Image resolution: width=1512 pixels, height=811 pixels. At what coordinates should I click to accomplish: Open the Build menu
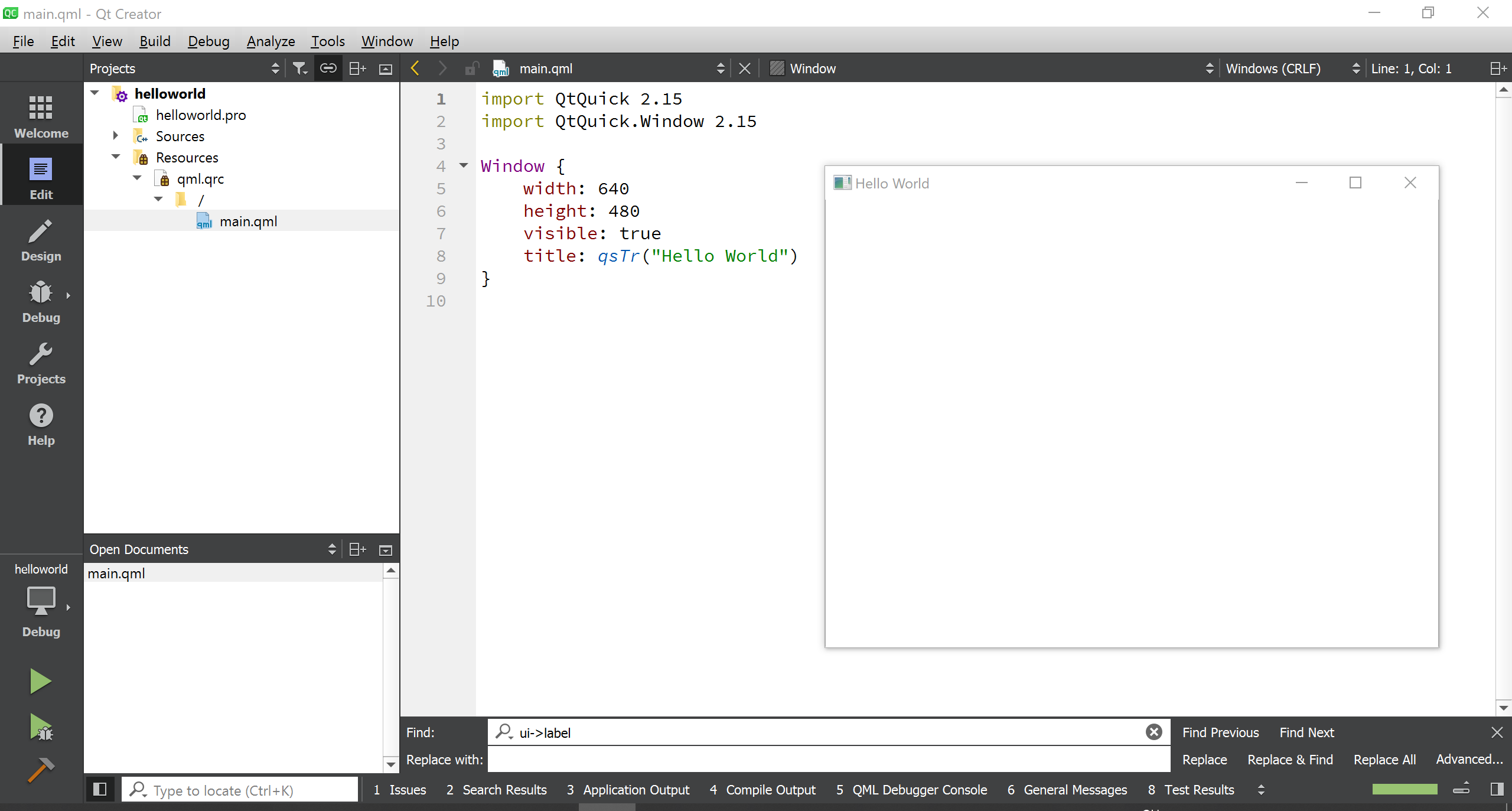155,41
